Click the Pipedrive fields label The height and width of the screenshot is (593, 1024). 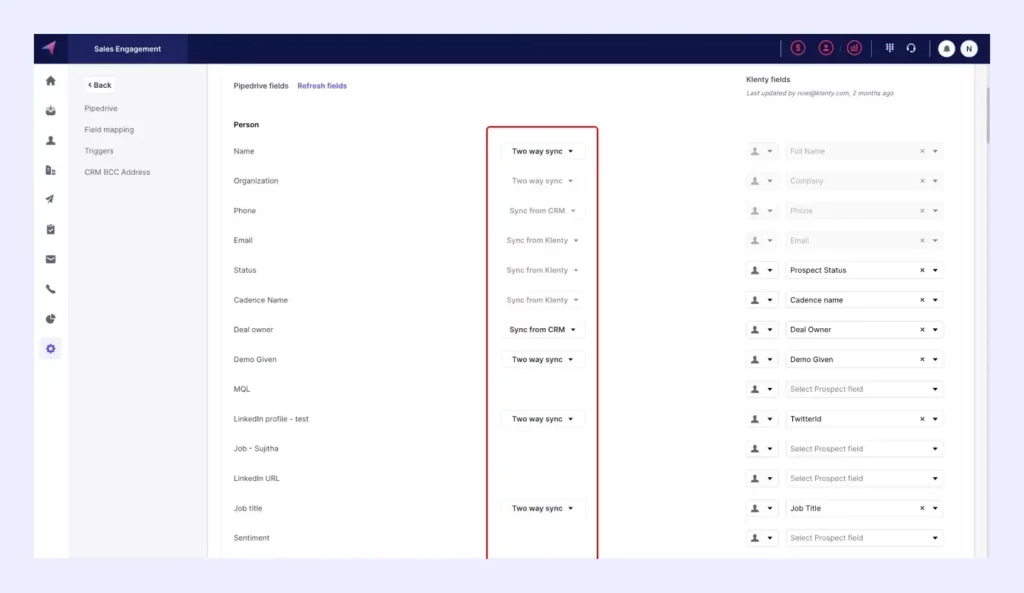tap(261, 86)
